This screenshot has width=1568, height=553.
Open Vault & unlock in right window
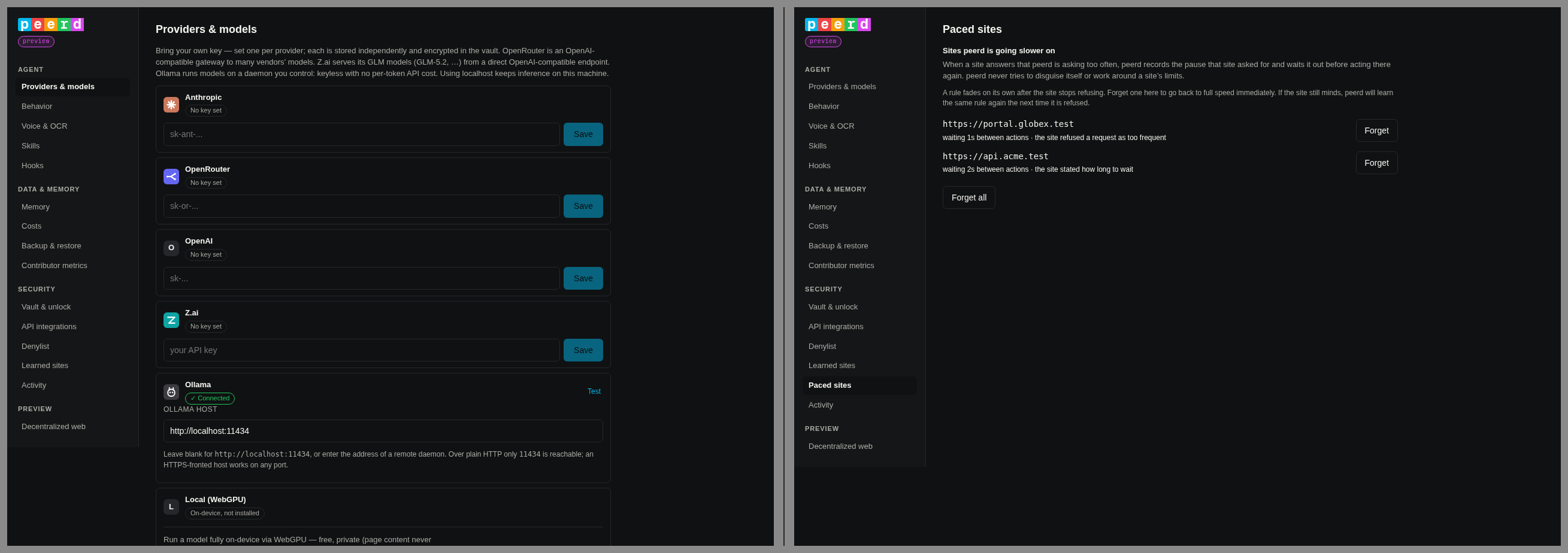click(859, 306)
